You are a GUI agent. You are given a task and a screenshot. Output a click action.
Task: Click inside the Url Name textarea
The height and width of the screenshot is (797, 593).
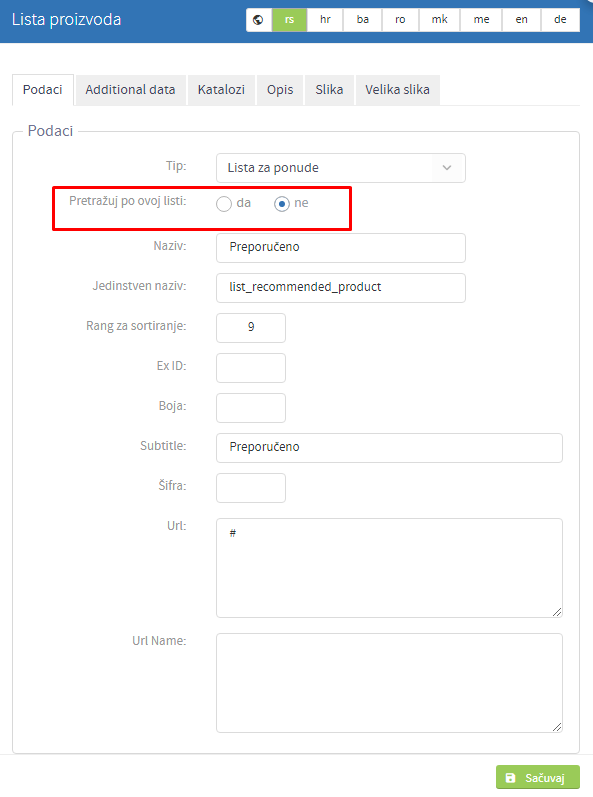coord(389,683)
